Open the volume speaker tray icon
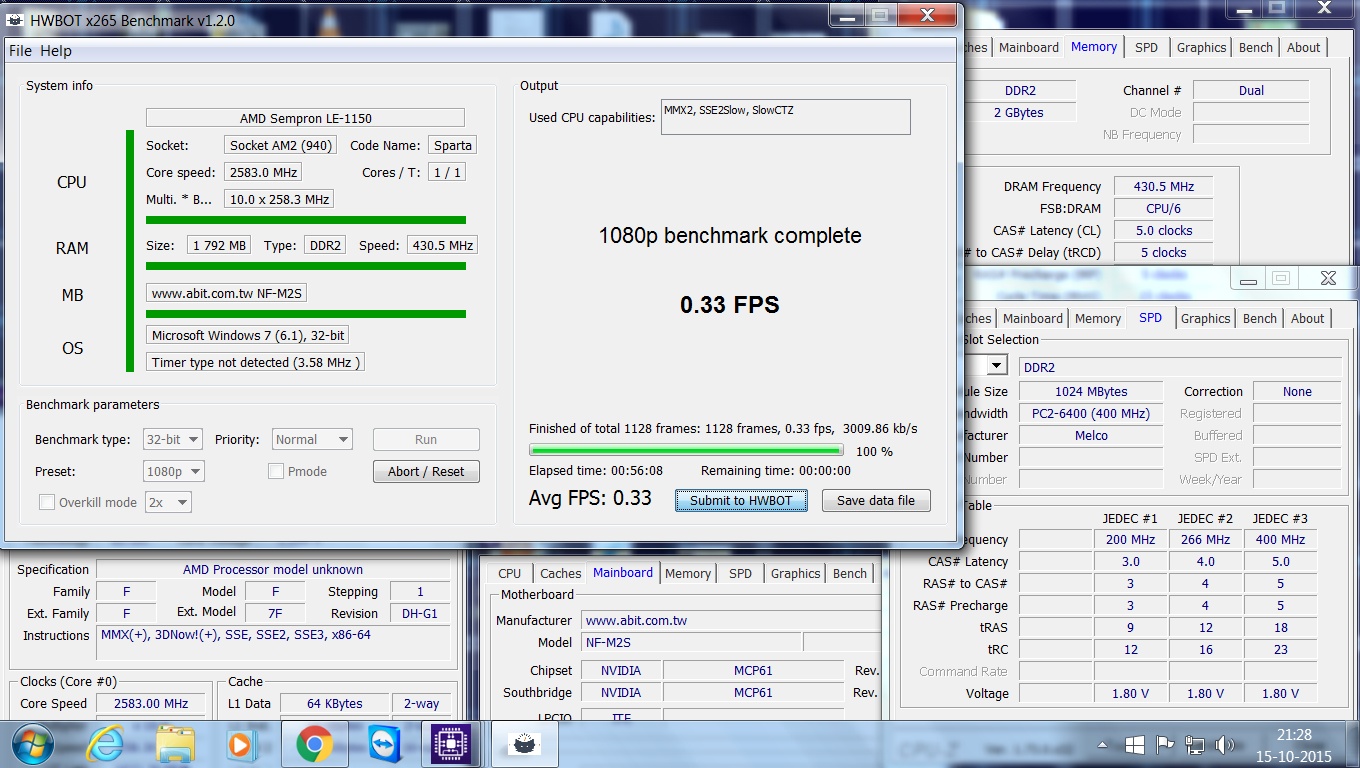This screenshot has width=1360, height=768. [x=1224, y=745]
